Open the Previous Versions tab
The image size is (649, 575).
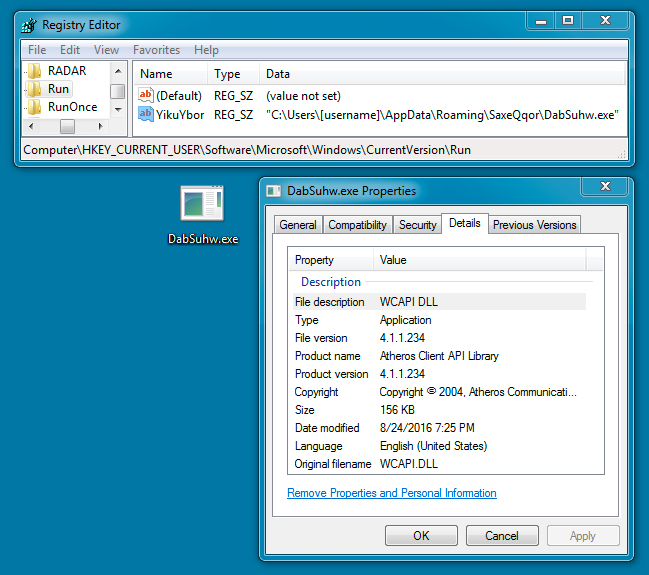[x=534, y=225]
